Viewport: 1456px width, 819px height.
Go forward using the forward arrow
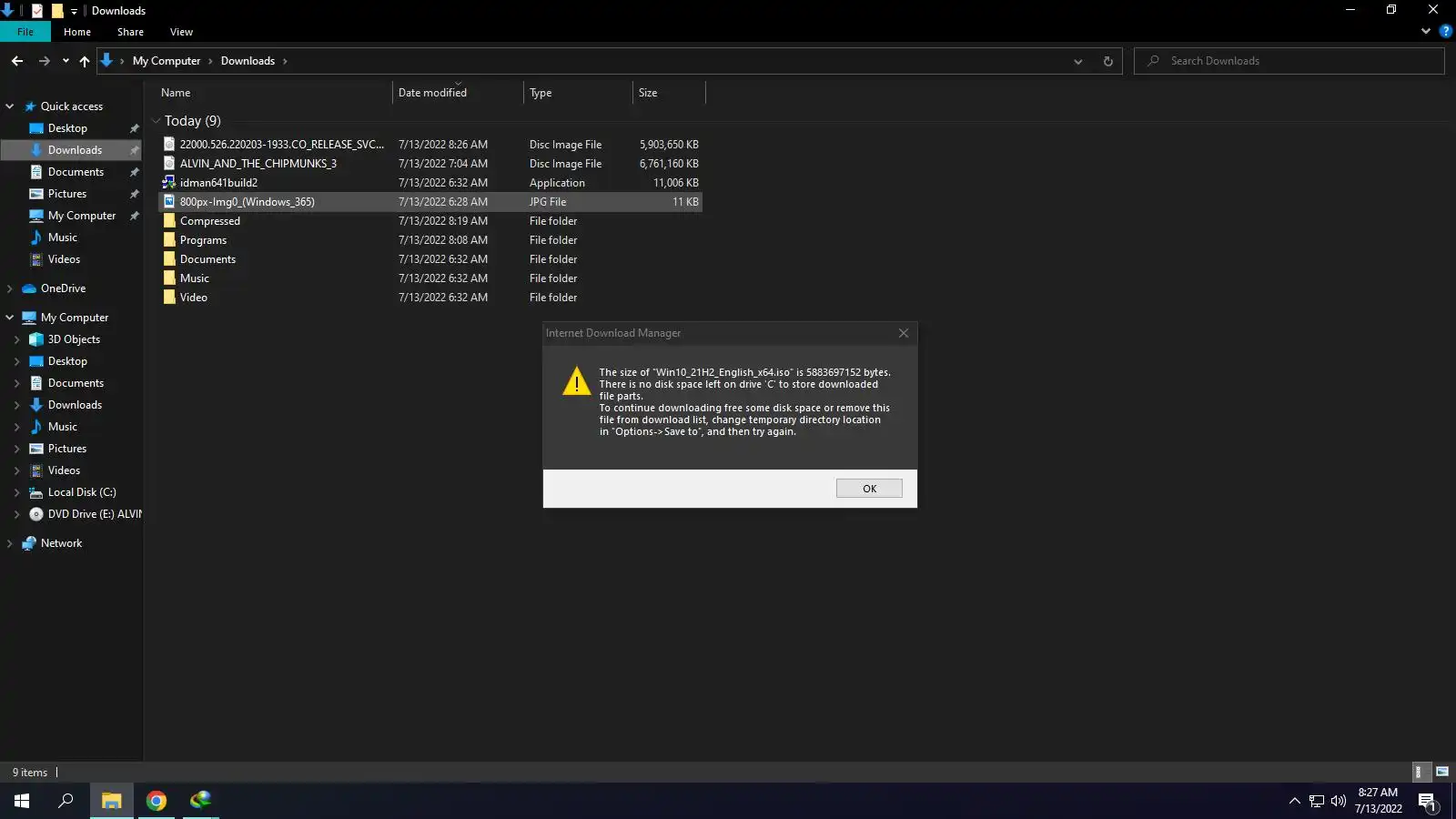tap(44, 61)
